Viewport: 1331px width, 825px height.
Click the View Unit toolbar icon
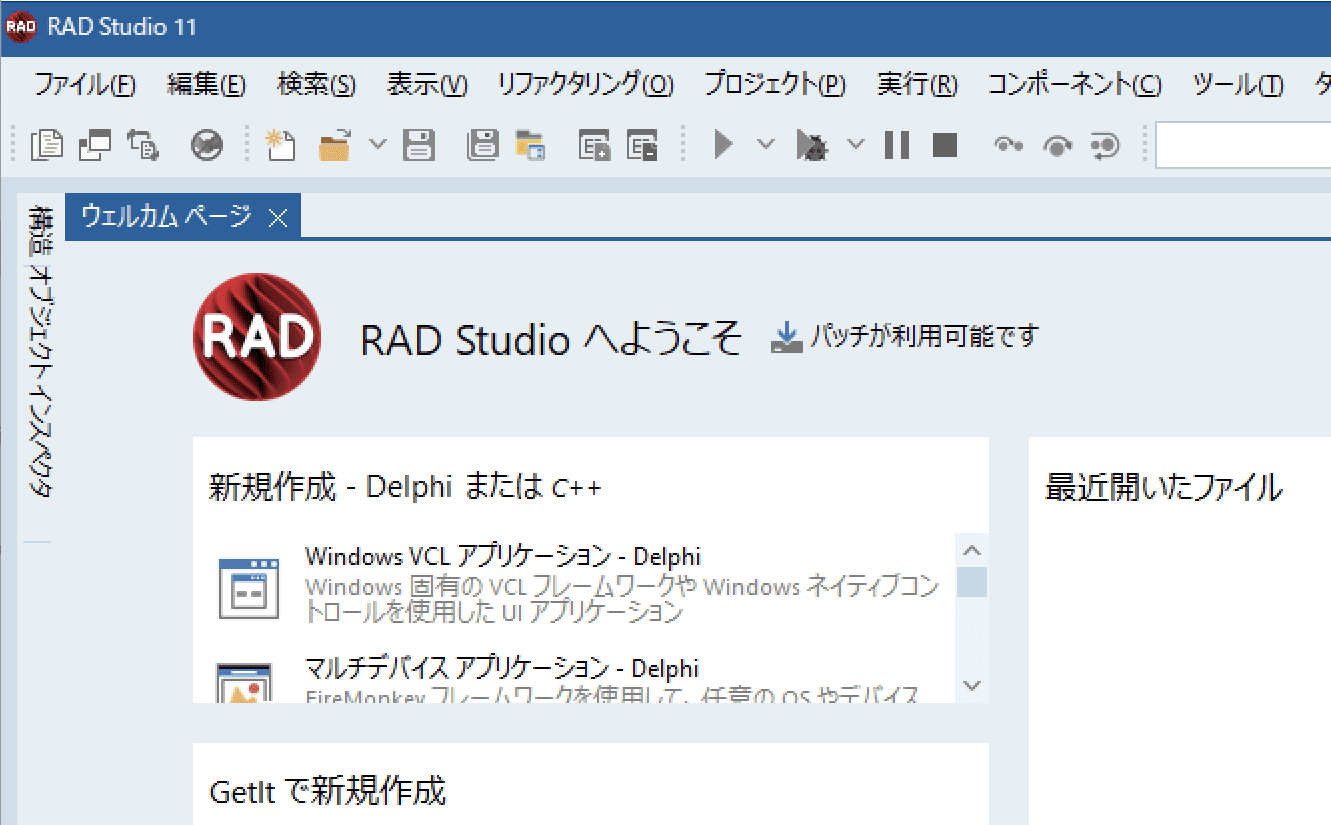(46, 145)
